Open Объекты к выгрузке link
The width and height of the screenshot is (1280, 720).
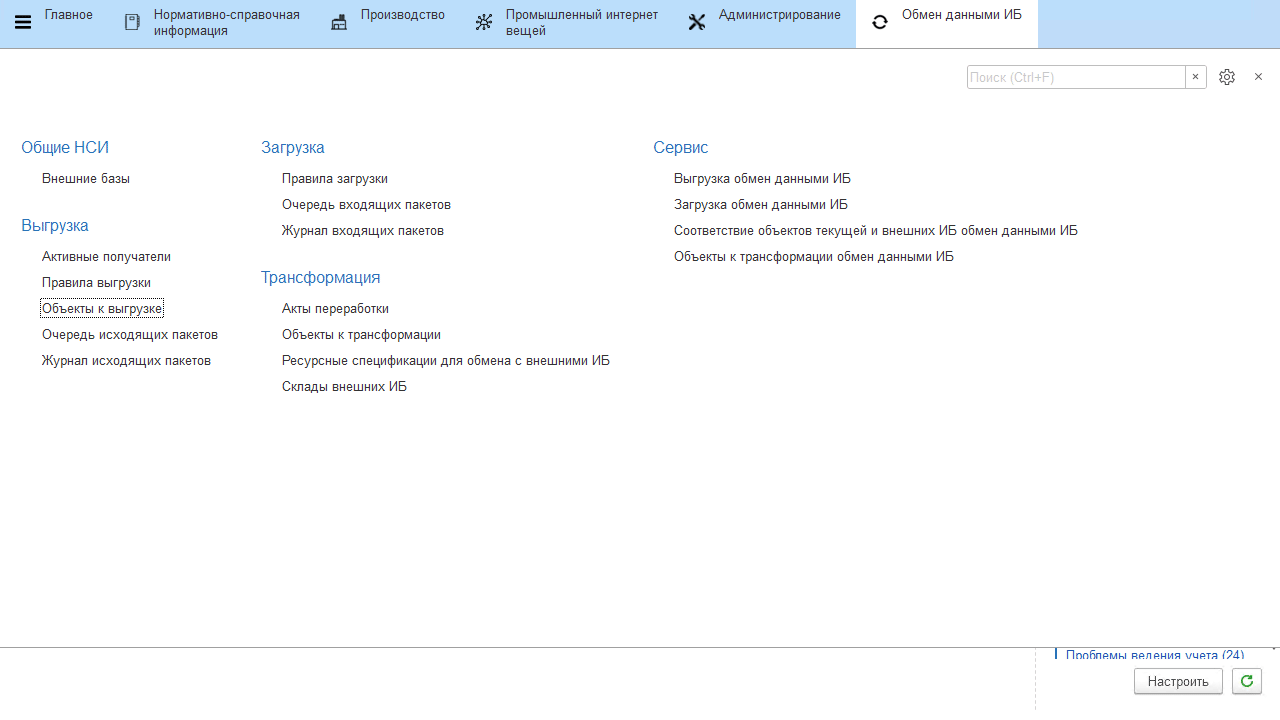[101, 308]
